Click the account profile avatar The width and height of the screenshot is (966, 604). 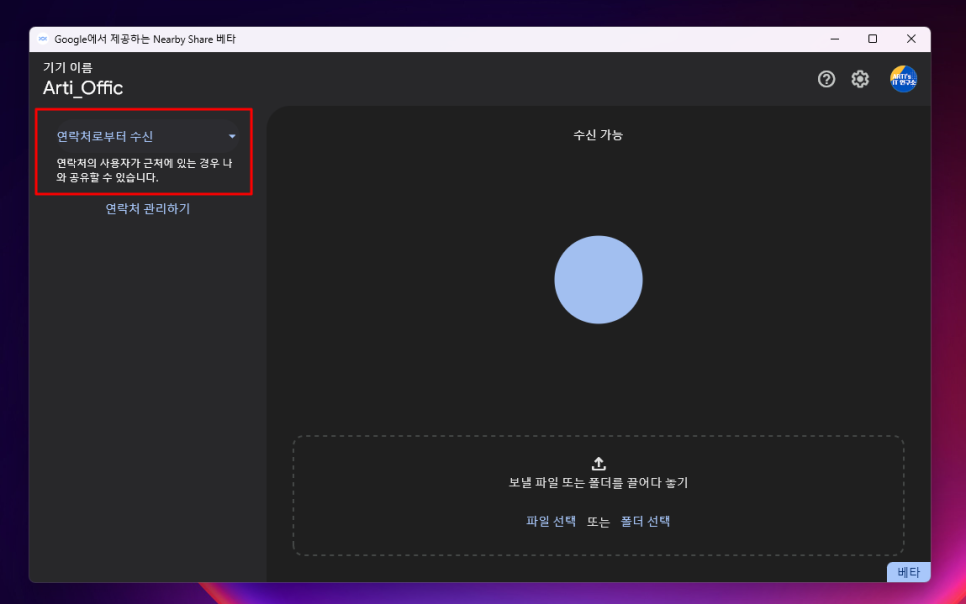pos(903,79)
